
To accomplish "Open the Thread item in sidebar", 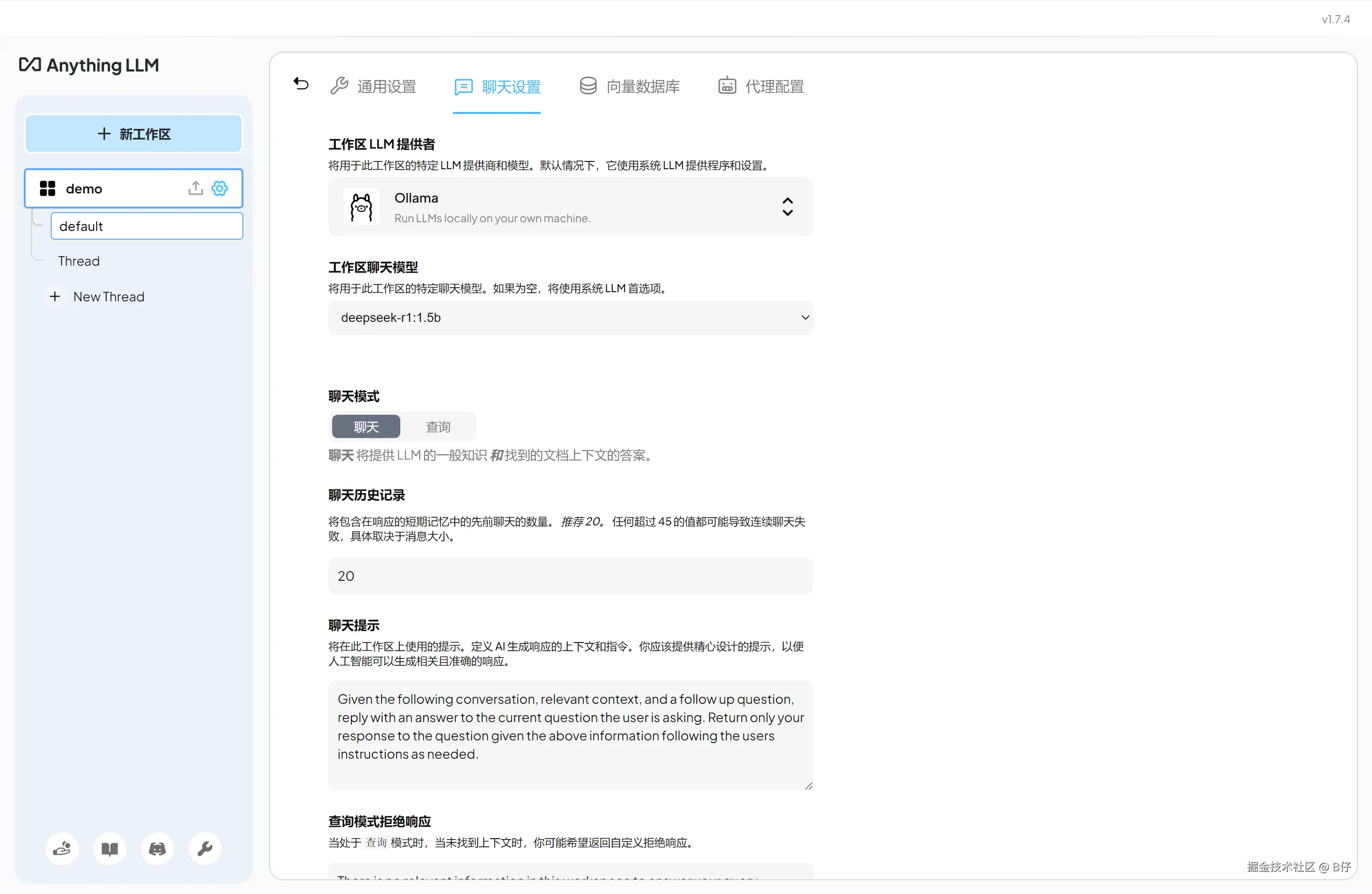I will [x=79, y=261].
